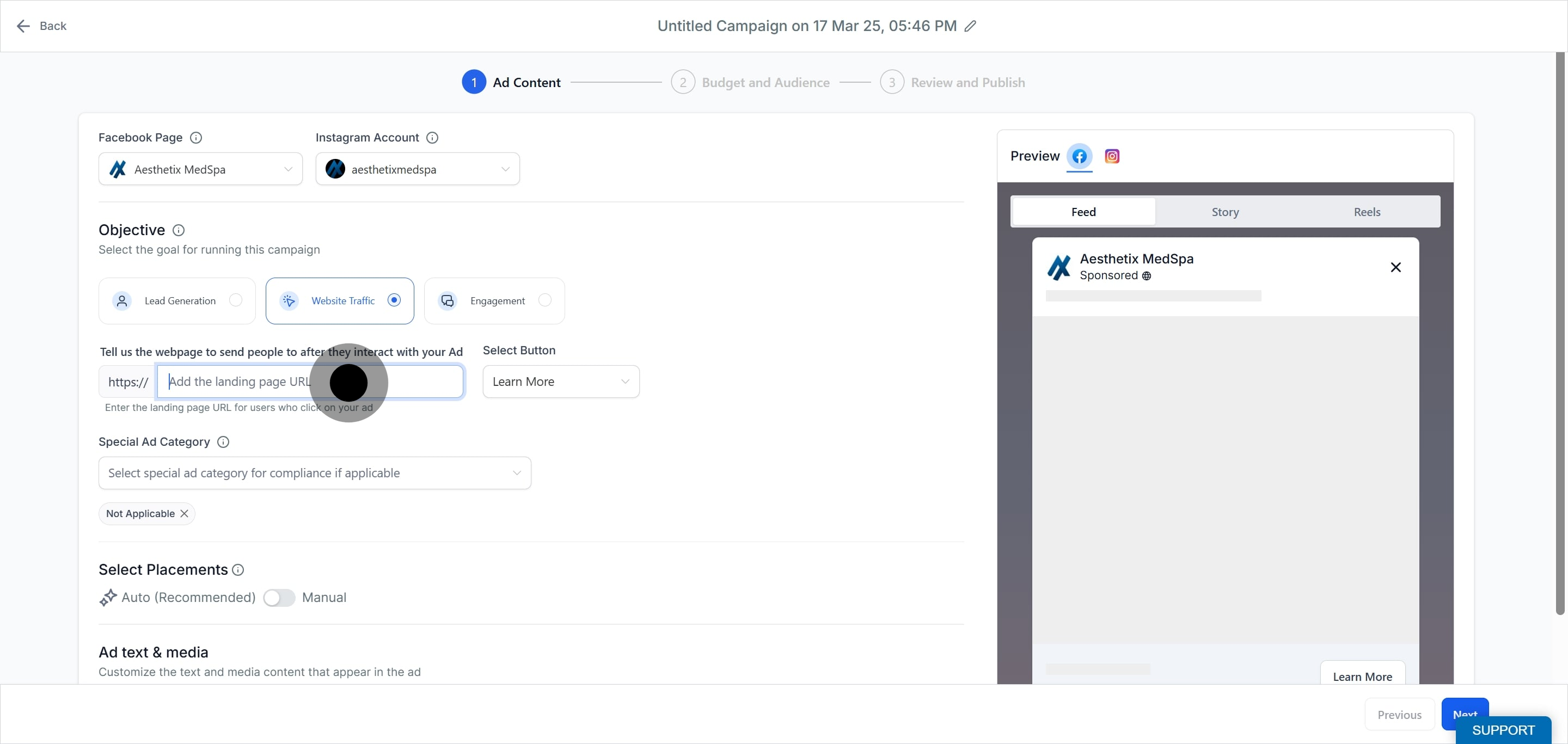Select the Lead Generation radio option
Image resolution: width=1568 pixels, height=744 pixels.
(236, 300)
